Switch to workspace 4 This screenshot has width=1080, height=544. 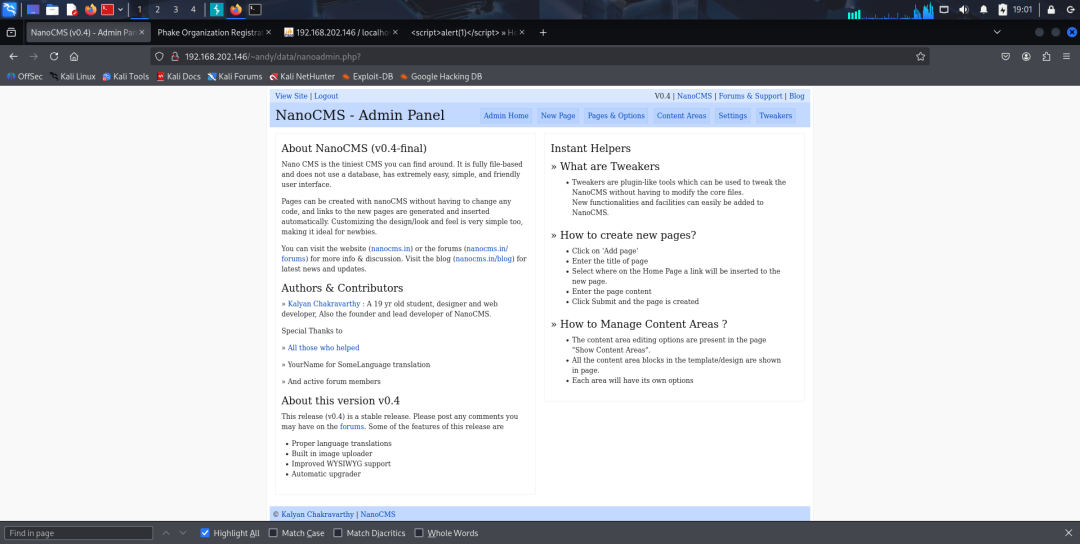coord(193,10)
